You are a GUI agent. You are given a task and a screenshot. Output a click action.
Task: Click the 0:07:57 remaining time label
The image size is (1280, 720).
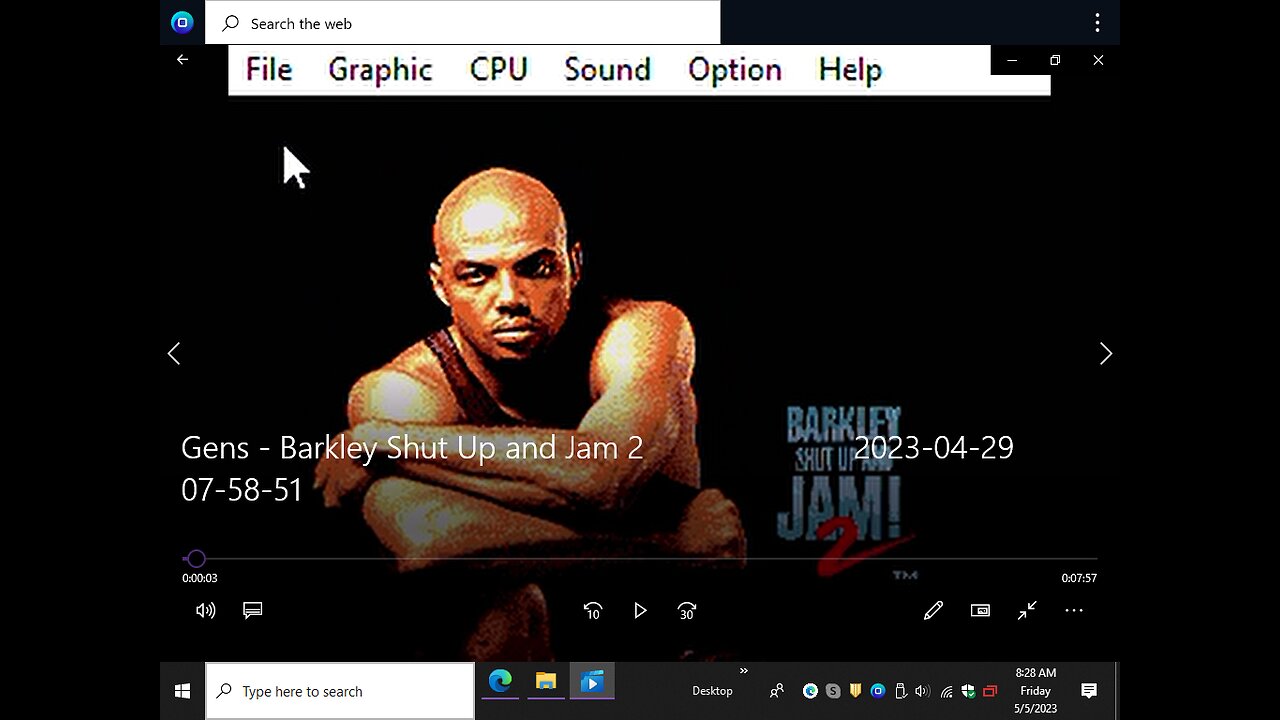tap(1079, 578)
